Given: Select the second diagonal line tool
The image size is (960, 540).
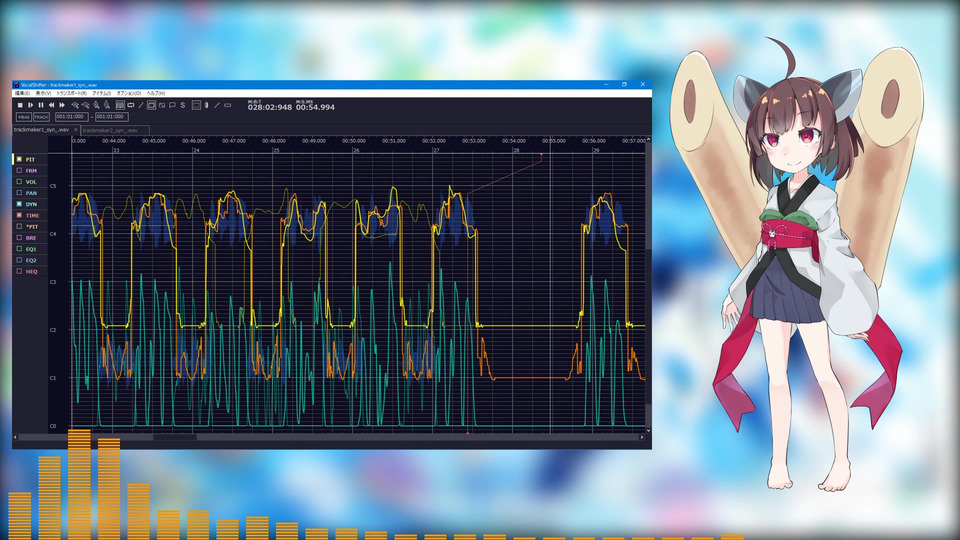Looking at the screenshot, I should tap(217, 105).
